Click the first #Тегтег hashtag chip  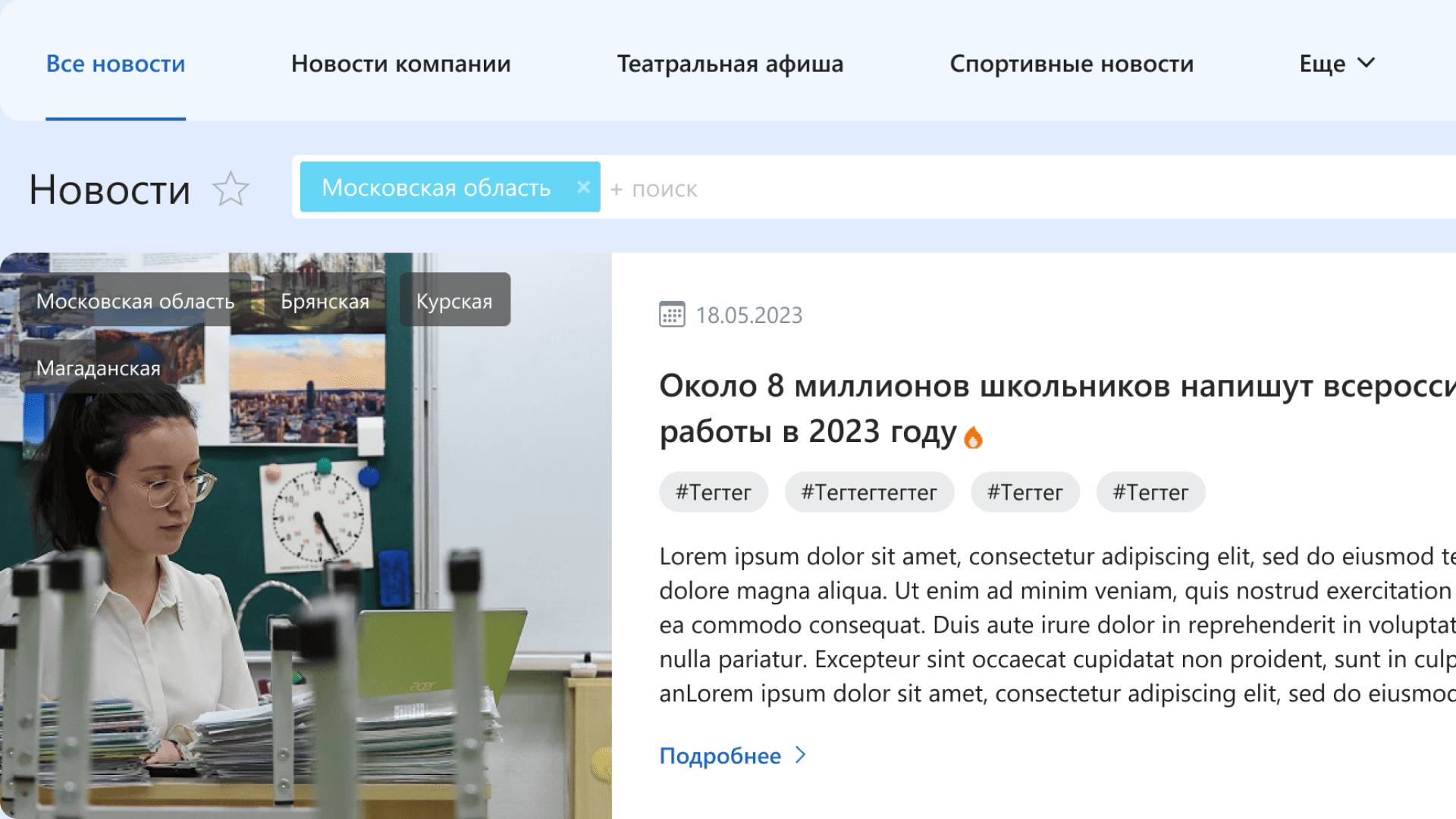[x=713, y=492]
